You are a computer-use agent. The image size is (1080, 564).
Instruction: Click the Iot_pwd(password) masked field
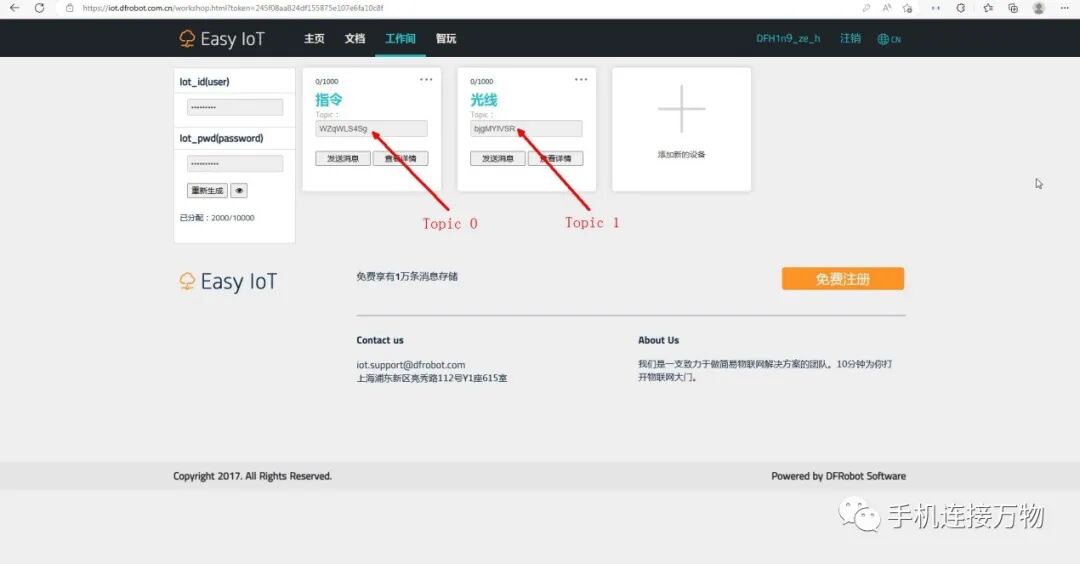pyautogui.click(x=235, y=164)
